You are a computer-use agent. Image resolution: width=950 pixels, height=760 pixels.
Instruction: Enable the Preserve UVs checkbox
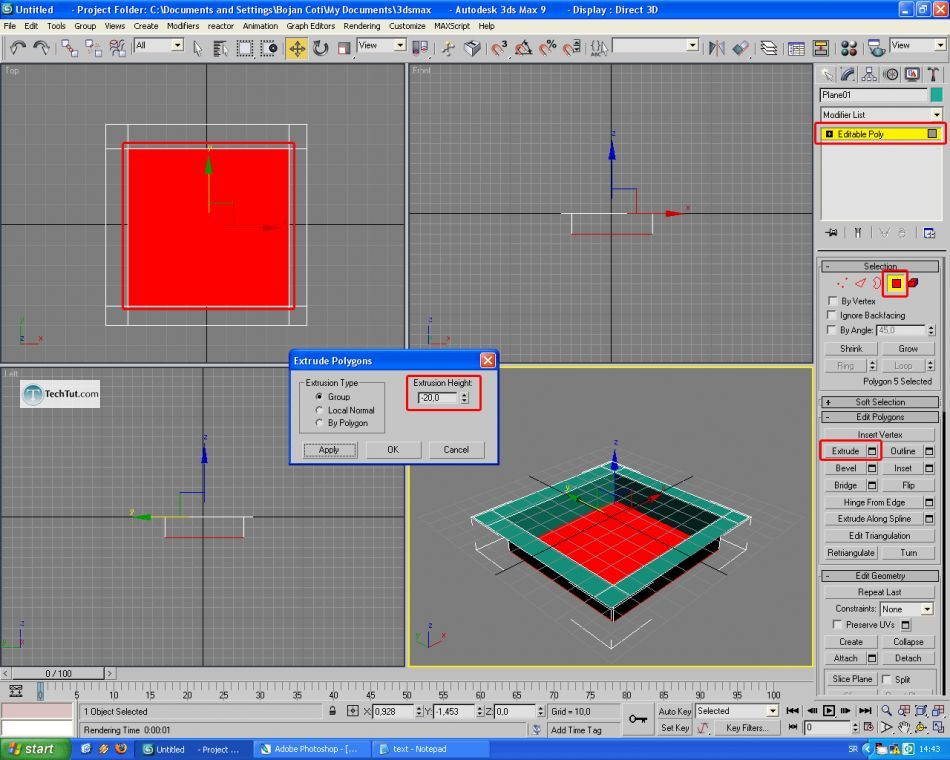click(837, 624)
